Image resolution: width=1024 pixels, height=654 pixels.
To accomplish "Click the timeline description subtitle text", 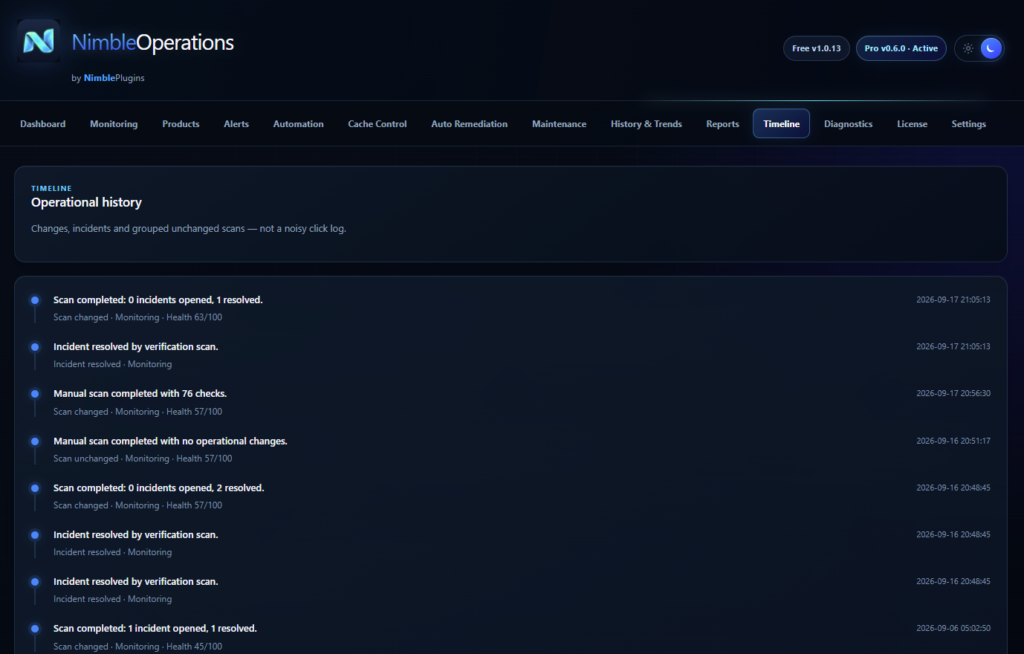I will 189,229.
